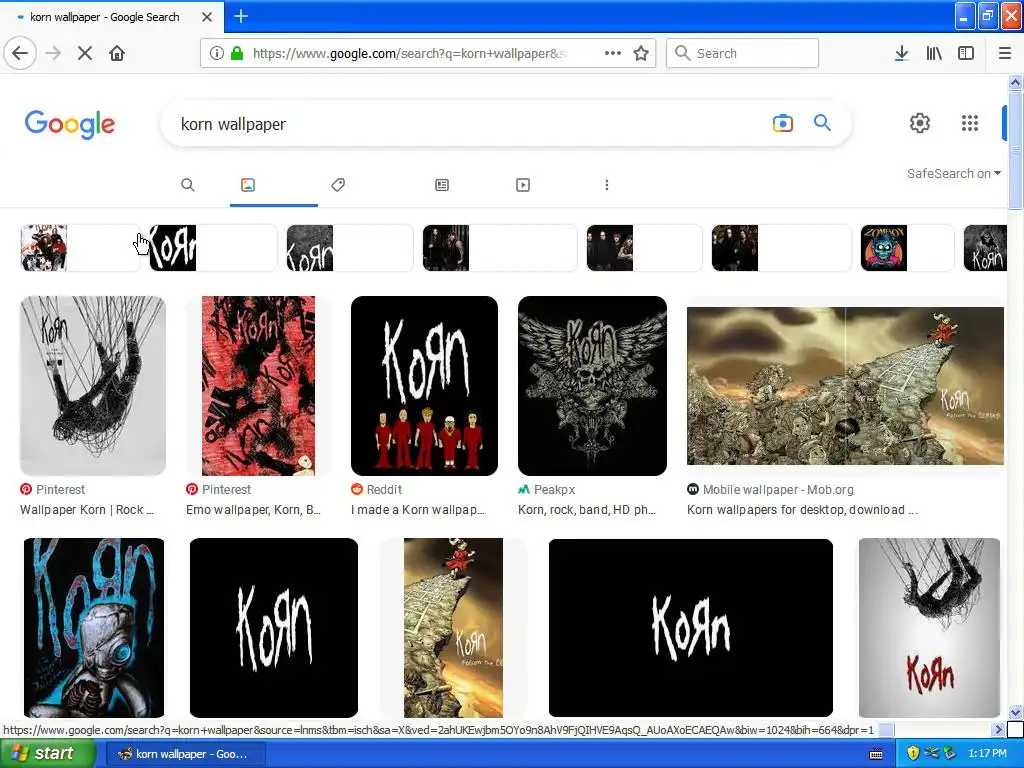The height and width of the screenshot is (768, 1024).
Task: Open the tall Follow the Leader cliff image
Action: pyautogui.click(x=453, y=628)
